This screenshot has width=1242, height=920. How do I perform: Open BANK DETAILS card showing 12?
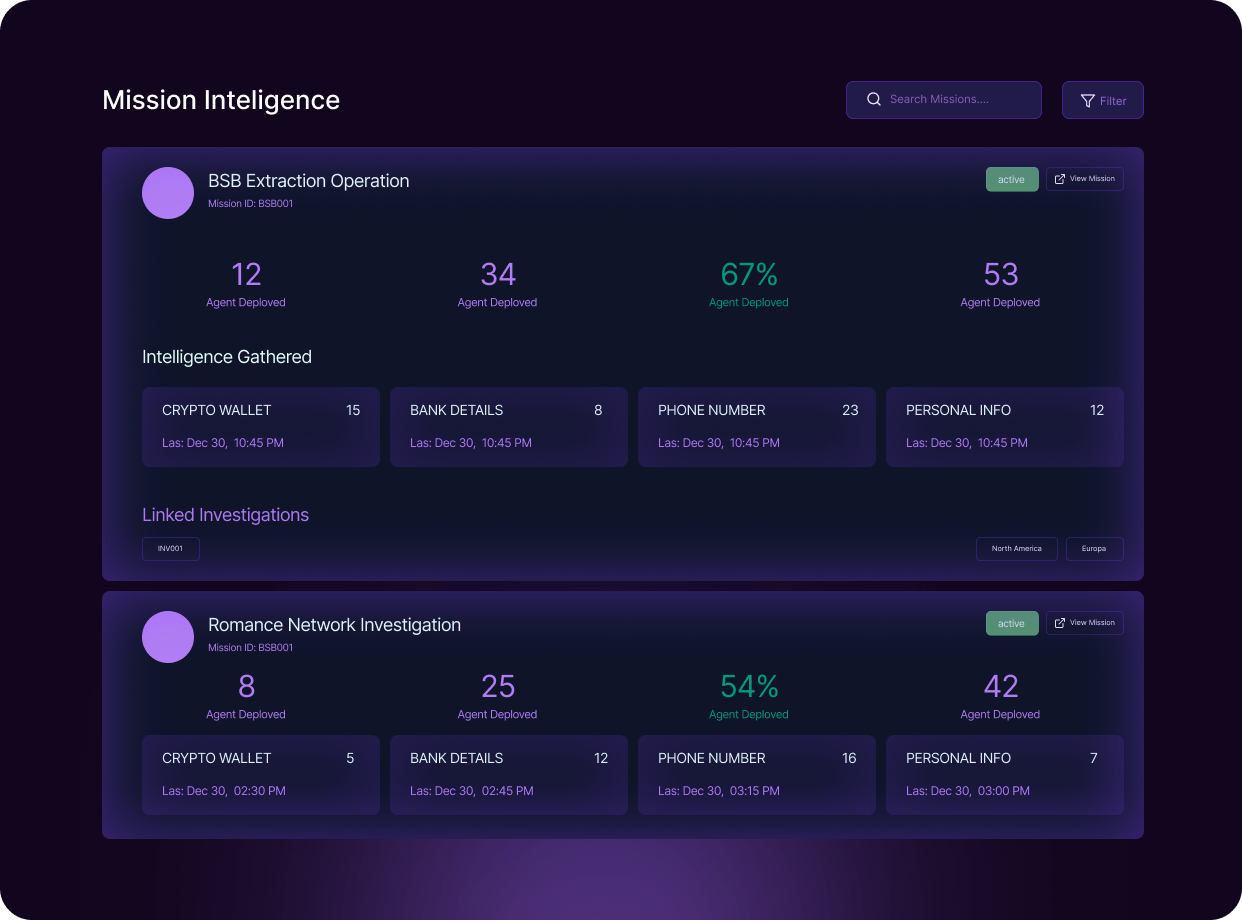pyautogui.click(x=509, y=775)
